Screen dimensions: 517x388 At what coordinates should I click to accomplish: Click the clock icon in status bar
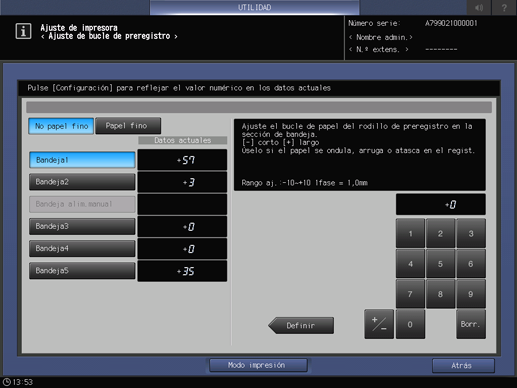[x=6, y=382]
